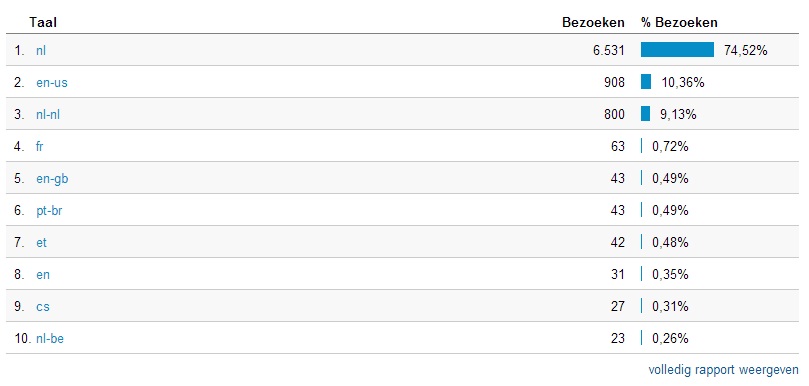Screen dimensions: 809x386
Task: Open the pt-br language link
Action: (50, 211)
